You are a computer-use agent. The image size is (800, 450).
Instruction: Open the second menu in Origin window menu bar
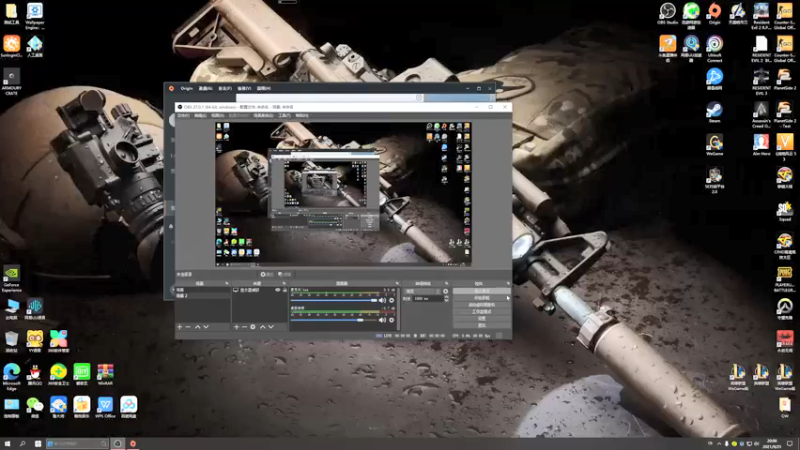click(206, 88)
